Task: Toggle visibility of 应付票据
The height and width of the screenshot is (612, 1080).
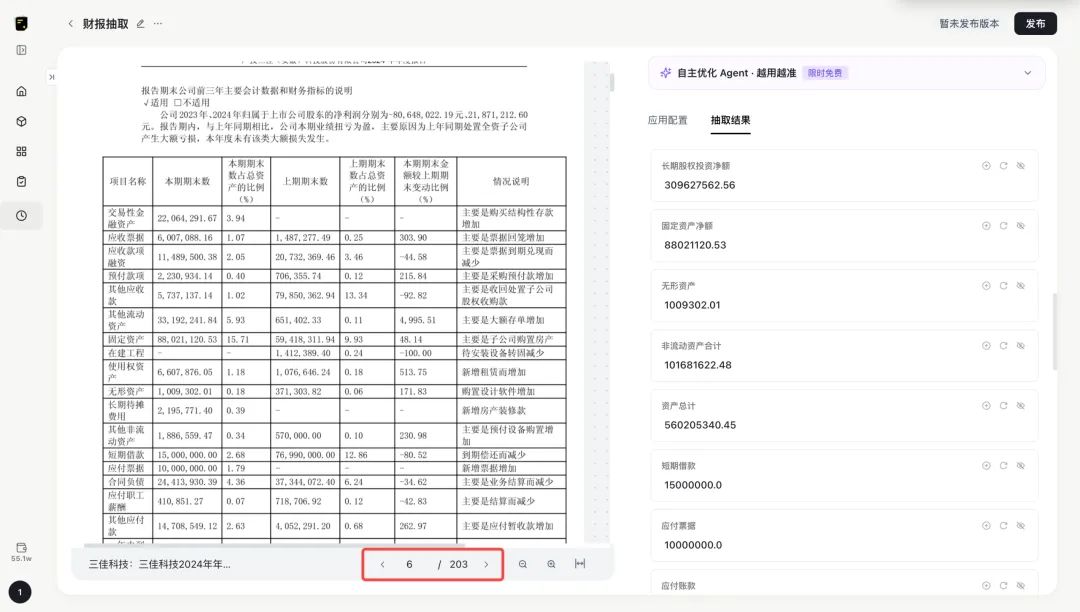Action: [x=1021, y=525]
